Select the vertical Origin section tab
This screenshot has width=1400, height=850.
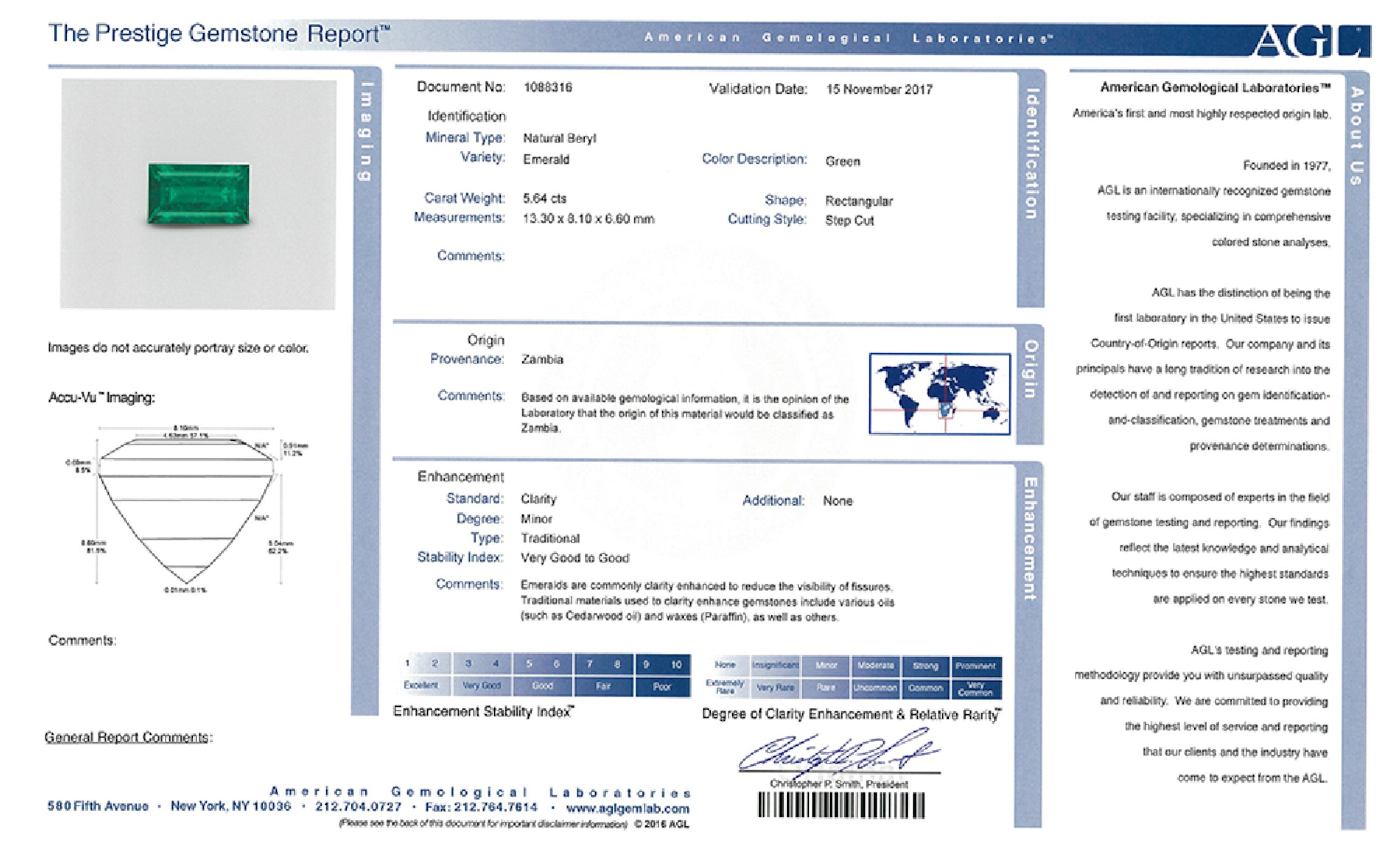coord(1031,369)
